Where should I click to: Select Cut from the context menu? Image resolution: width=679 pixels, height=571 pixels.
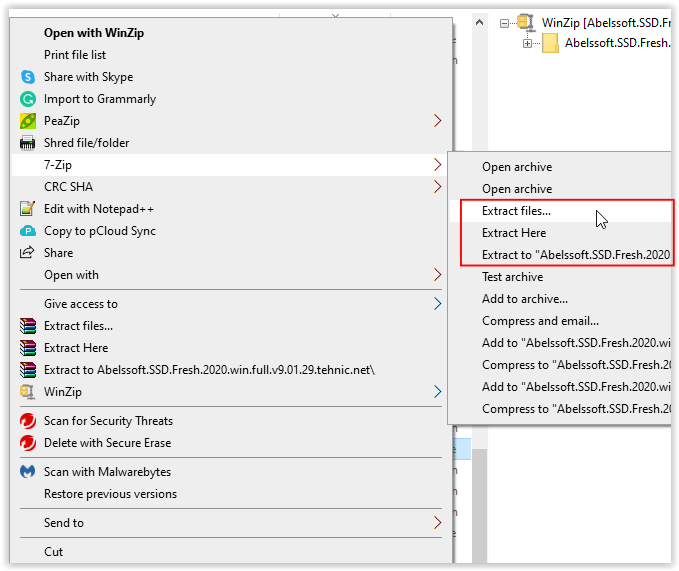pos(54,552)
